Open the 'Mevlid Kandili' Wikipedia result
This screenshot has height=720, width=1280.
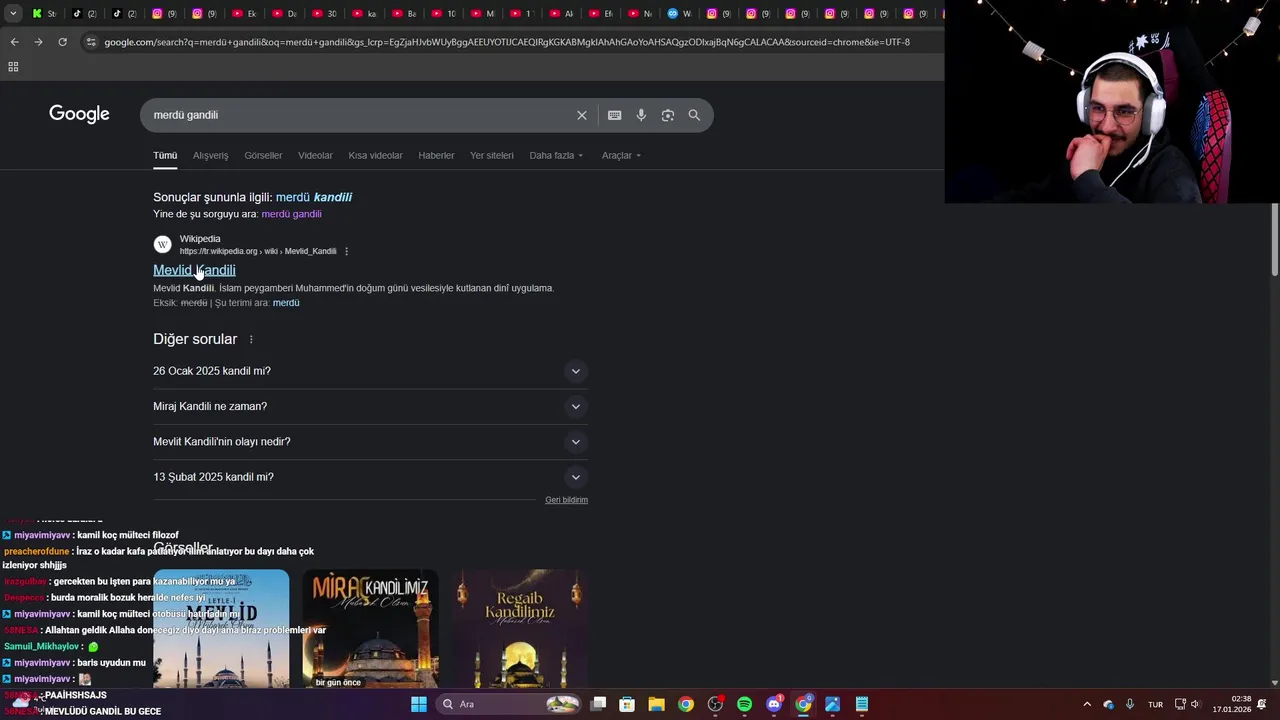[194, 270]
